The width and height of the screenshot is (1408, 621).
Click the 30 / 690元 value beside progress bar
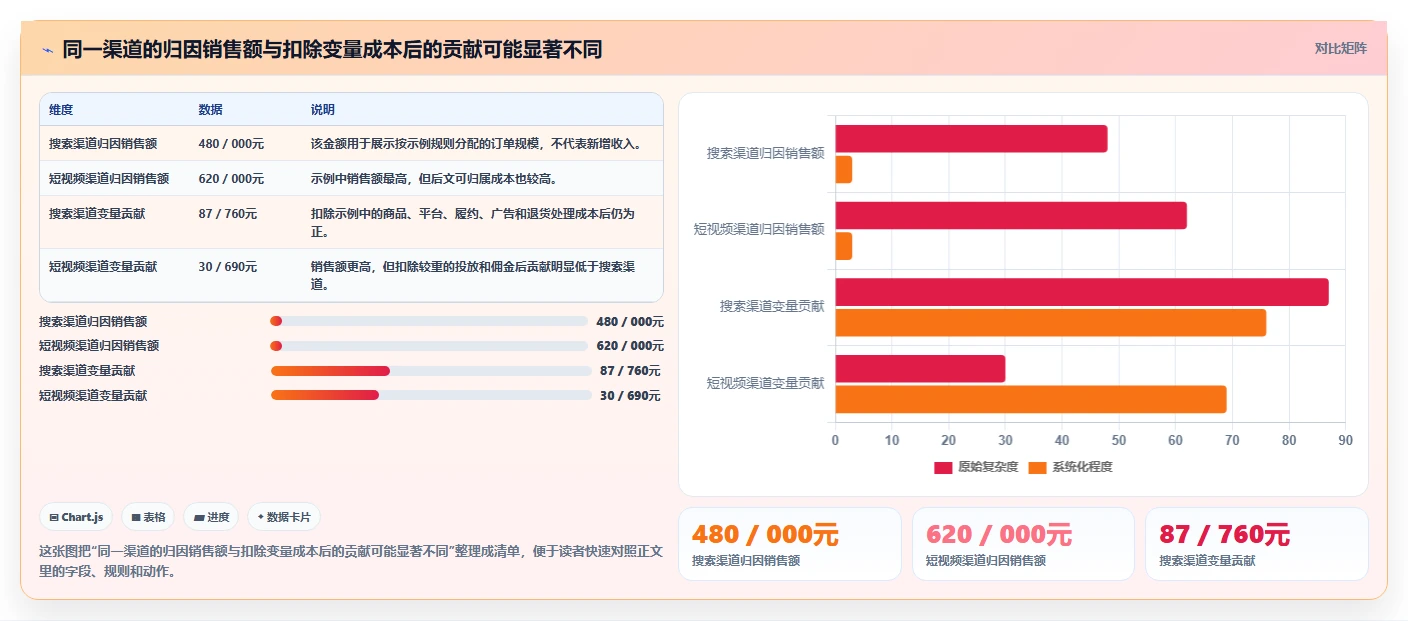point(630,395)
